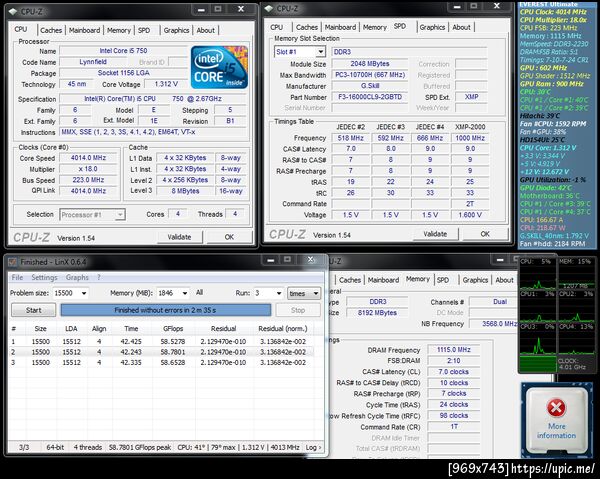Screen dimensions: 600x479
Task: Open Mainboard tab in bottom CPU-Z window
Action: coord(383,280)
